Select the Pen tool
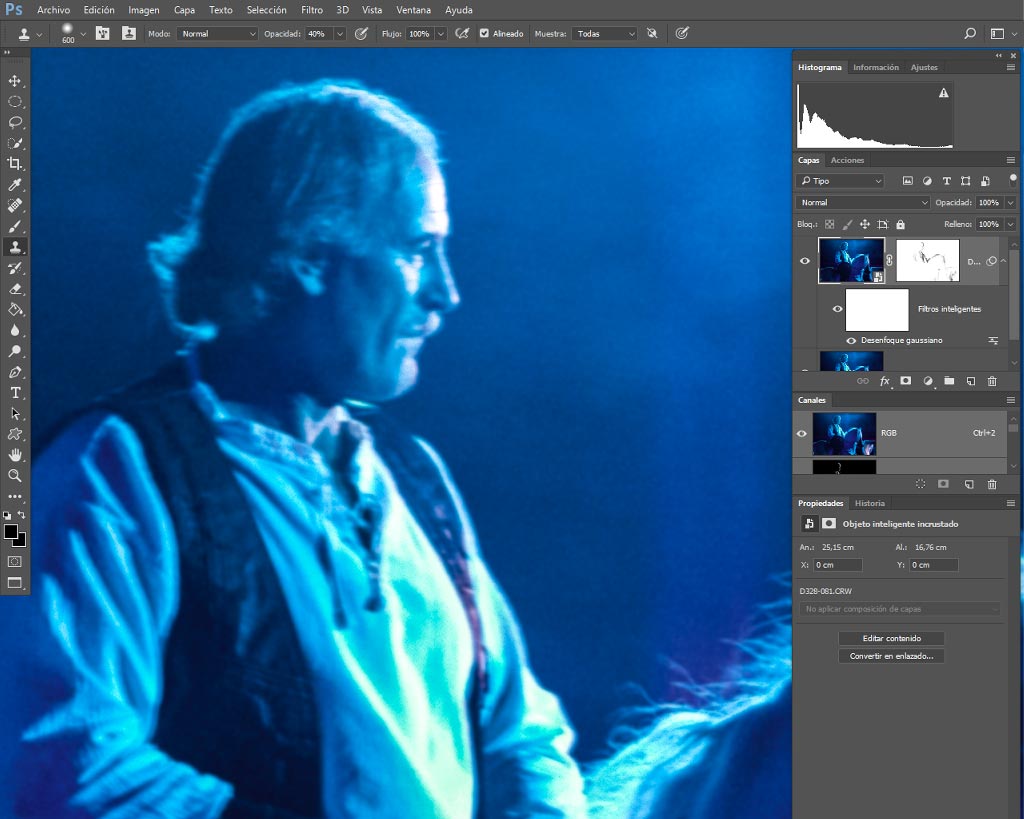The image size is (1024, 819). pyautogui.click(x=14, y=372)
